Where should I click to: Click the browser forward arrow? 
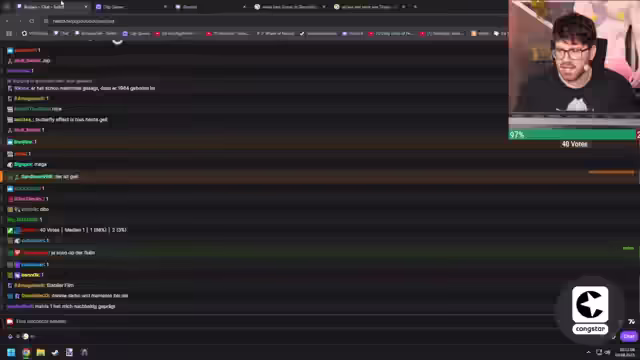click(x=20, y=21)
